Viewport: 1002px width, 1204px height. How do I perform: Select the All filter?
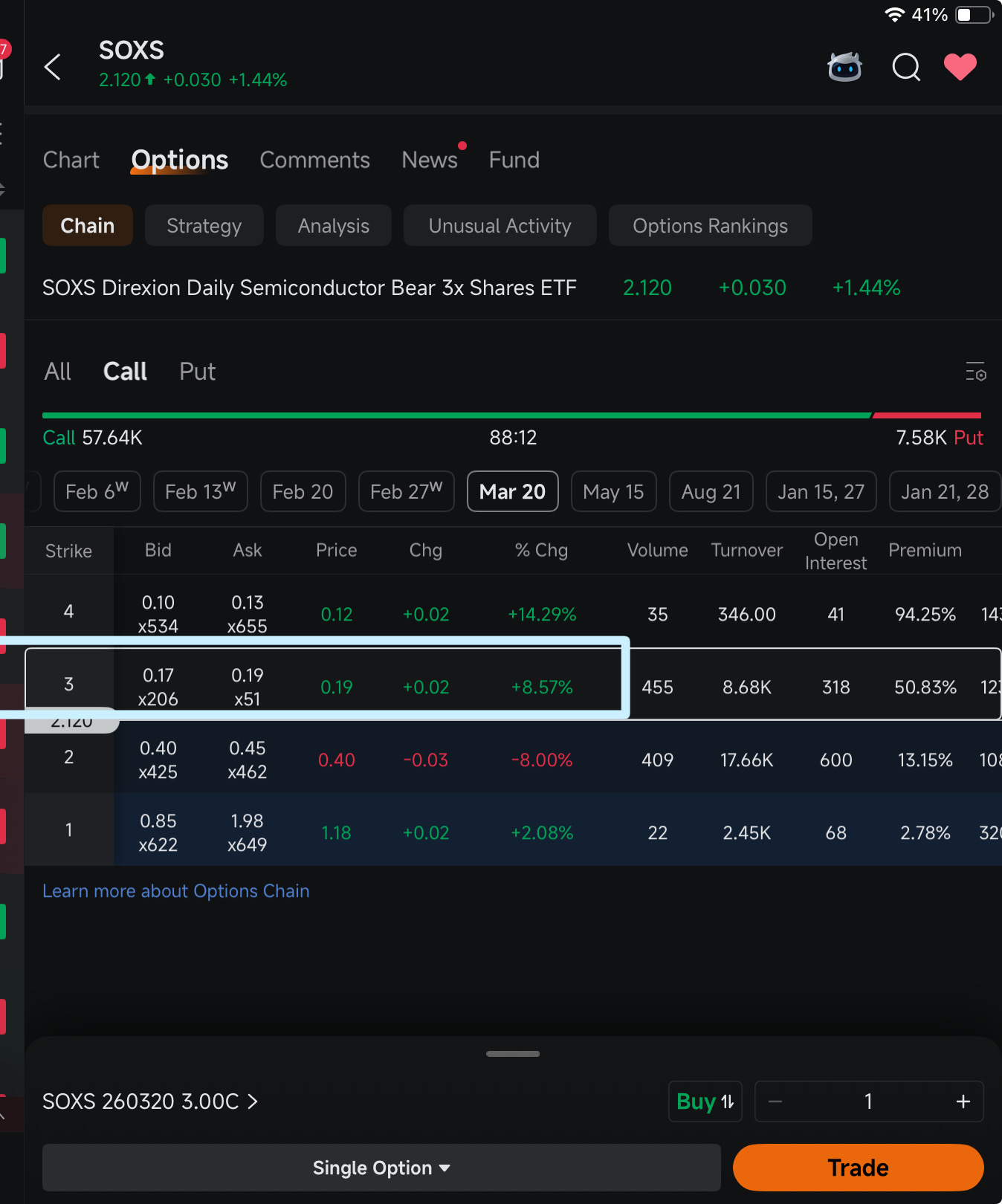click(57, 372)
